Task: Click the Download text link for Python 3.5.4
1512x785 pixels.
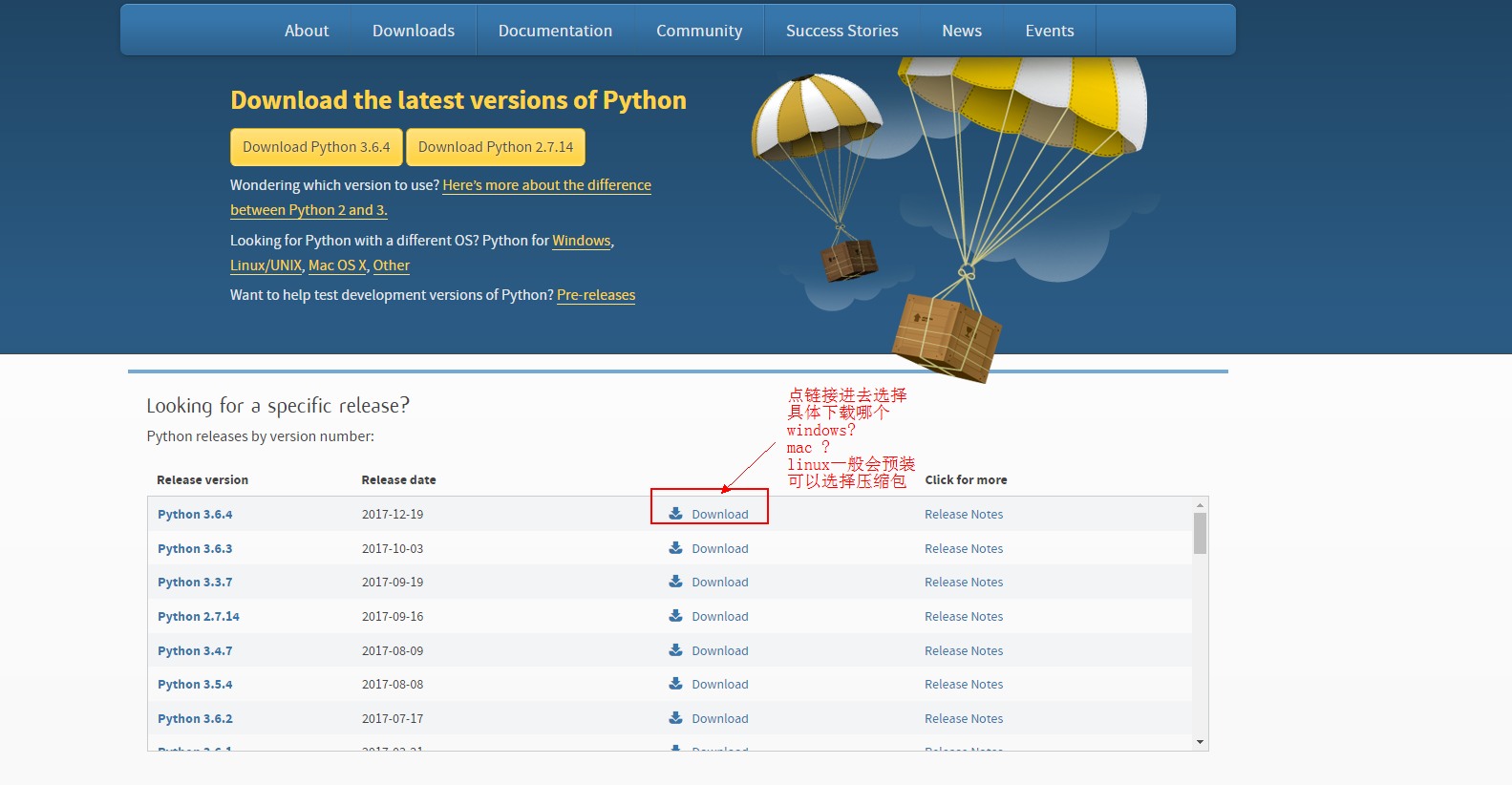Action: (720, 684)
